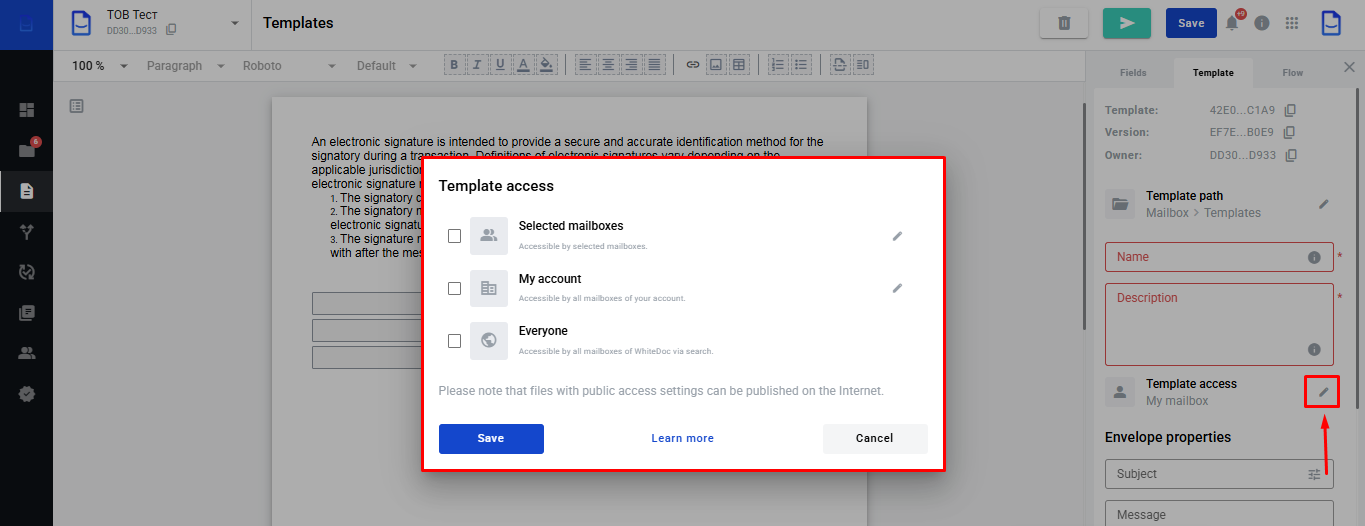Switch to the Flow tab
The image size is (1365, 526).
pos(1292,73)
